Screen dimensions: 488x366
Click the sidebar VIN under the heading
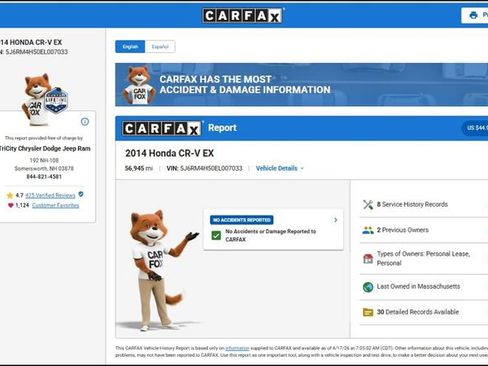34,52
